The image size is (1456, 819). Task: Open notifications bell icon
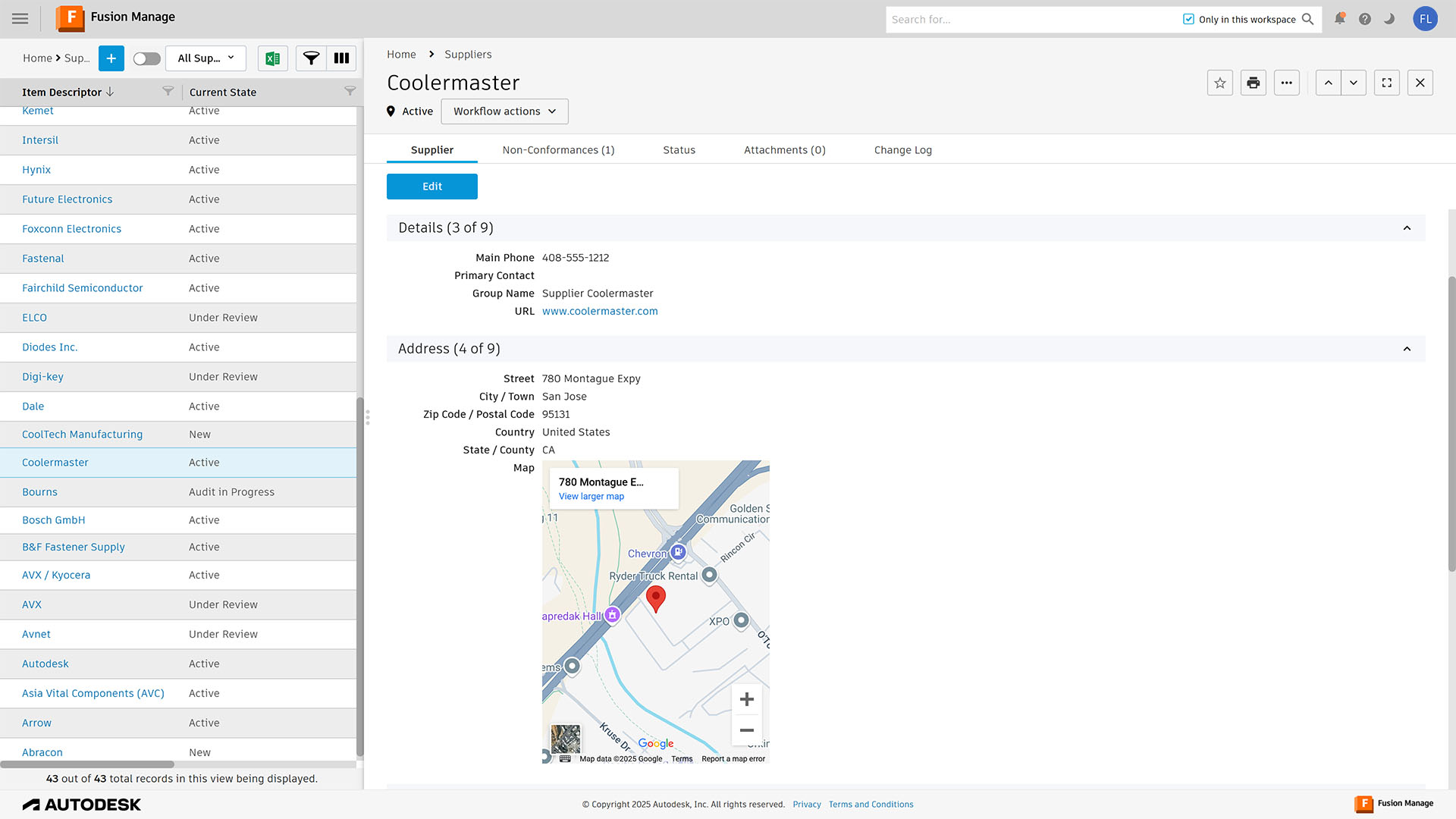coord(1339,19)
